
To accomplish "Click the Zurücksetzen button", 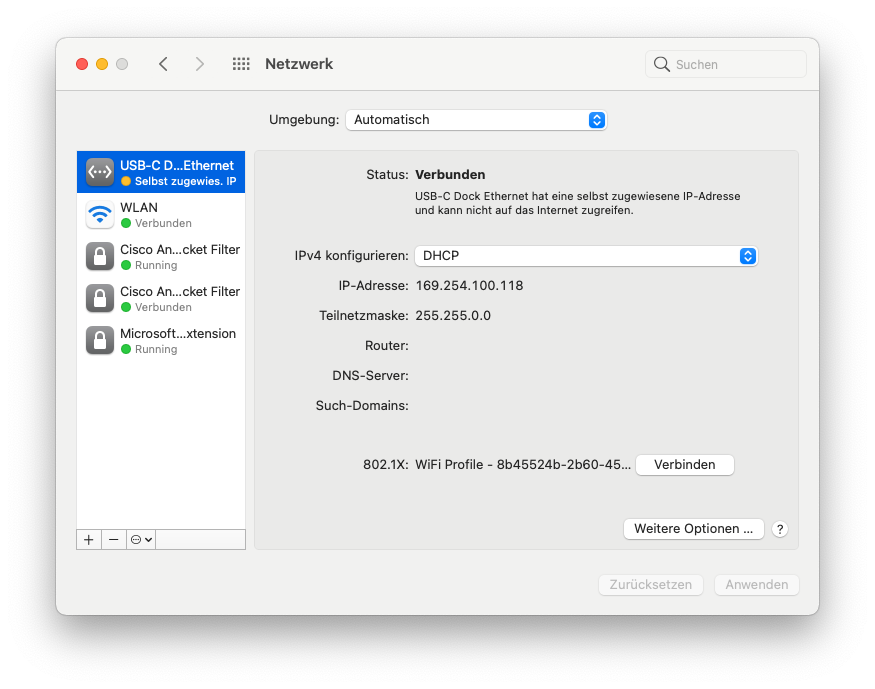I will 650,584.
